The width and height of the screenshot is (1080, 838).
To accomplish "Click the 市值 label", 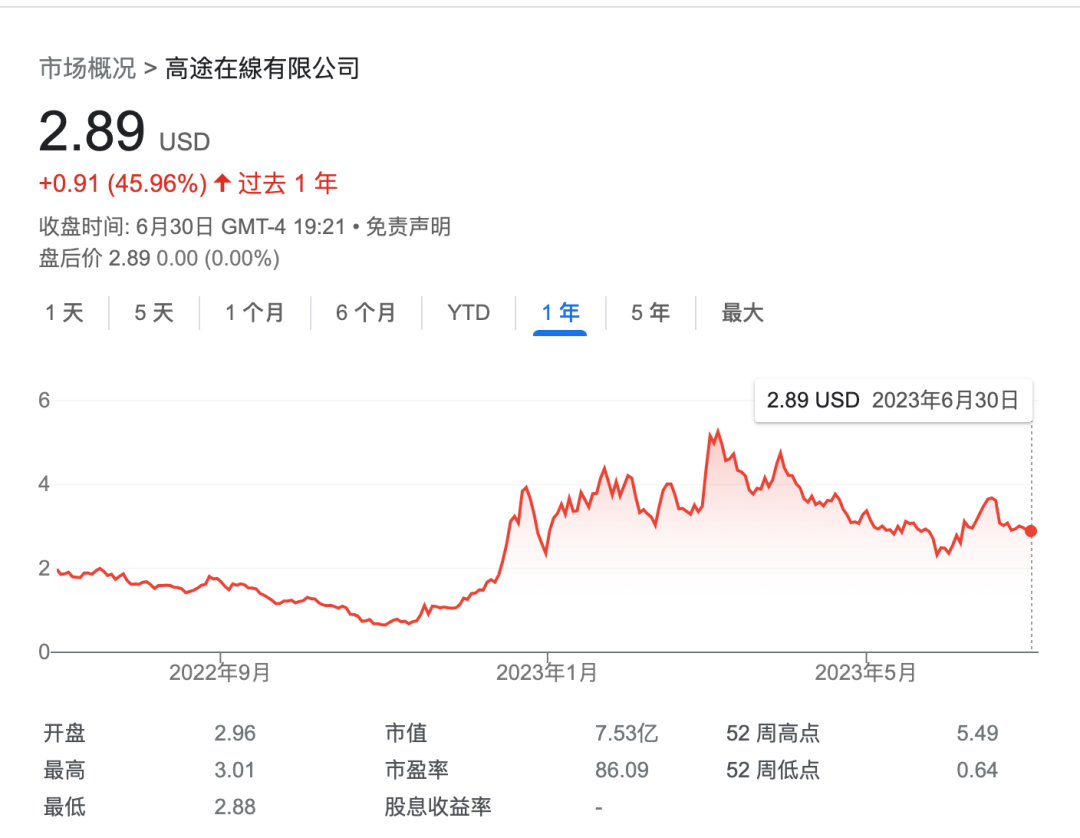I will coord(406,733).
